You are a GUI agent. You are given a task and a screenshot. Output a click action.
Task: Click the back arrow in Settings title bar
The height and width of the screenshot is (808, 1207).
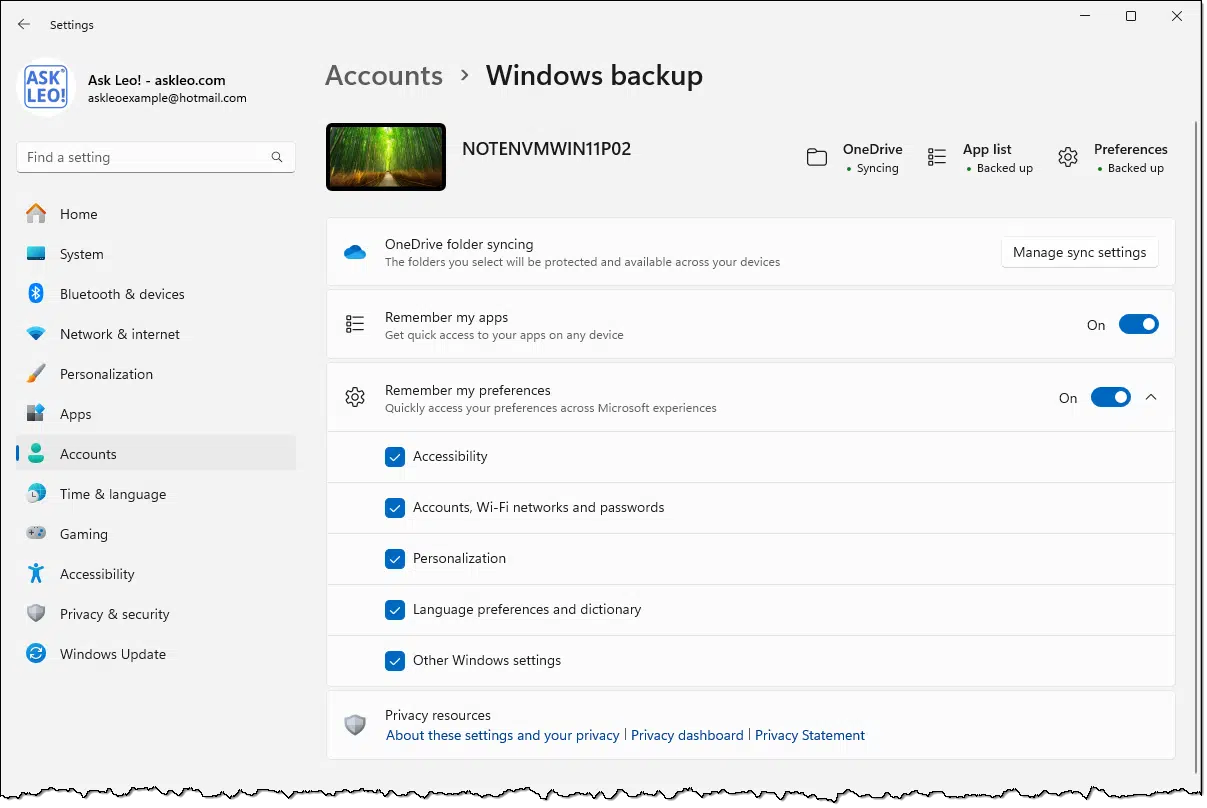point(24,25)
